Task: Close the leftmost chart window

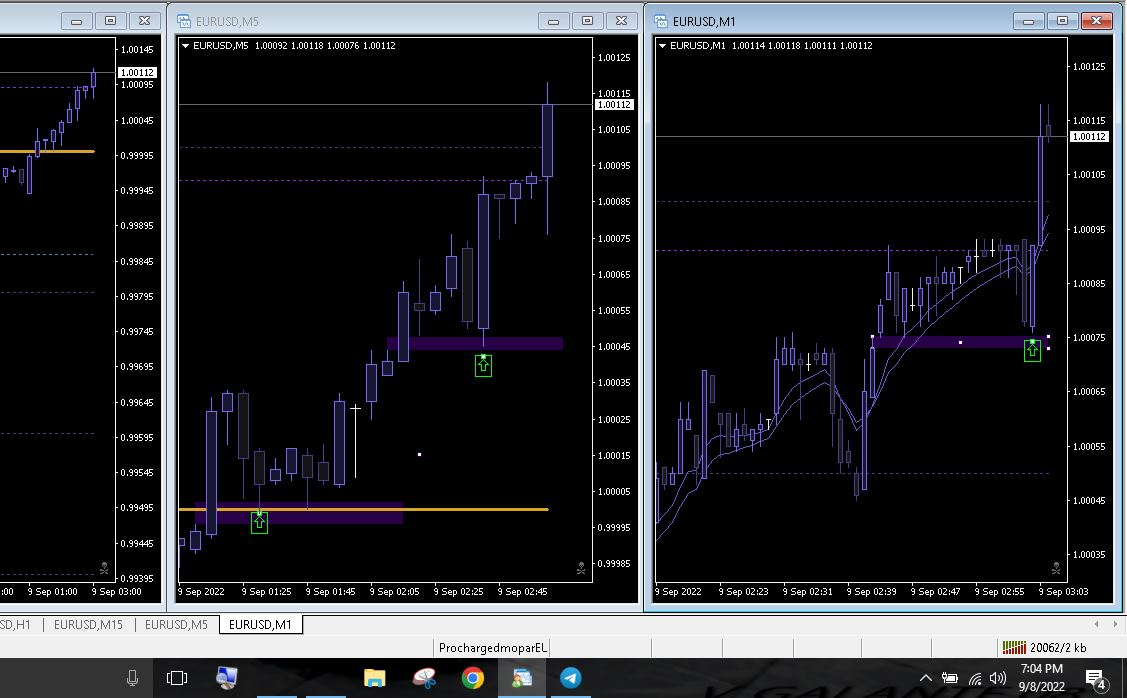Action: (x=144, y=21)
